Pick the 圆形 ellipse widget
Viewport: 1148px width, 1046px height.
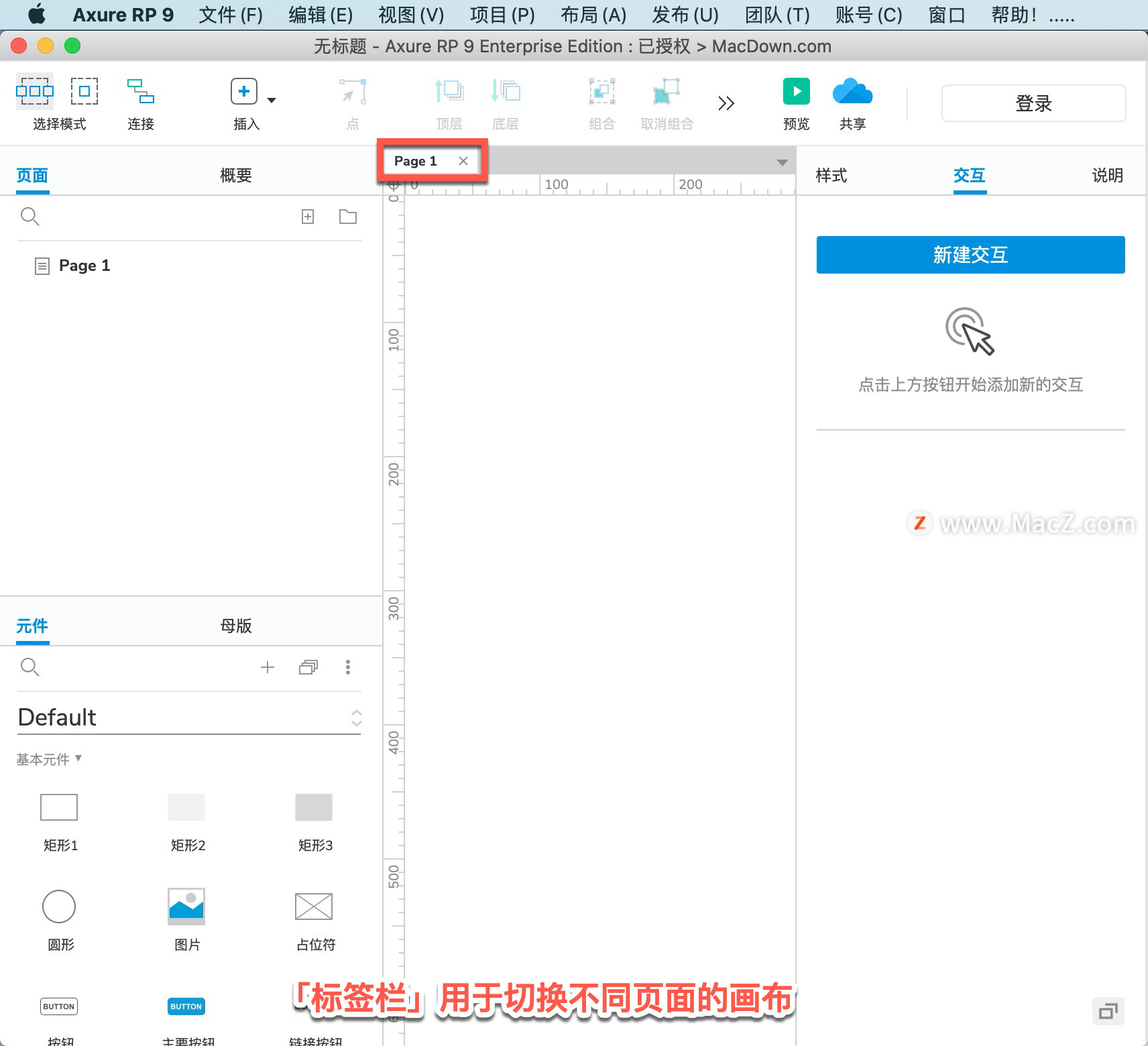pos(60,921)
